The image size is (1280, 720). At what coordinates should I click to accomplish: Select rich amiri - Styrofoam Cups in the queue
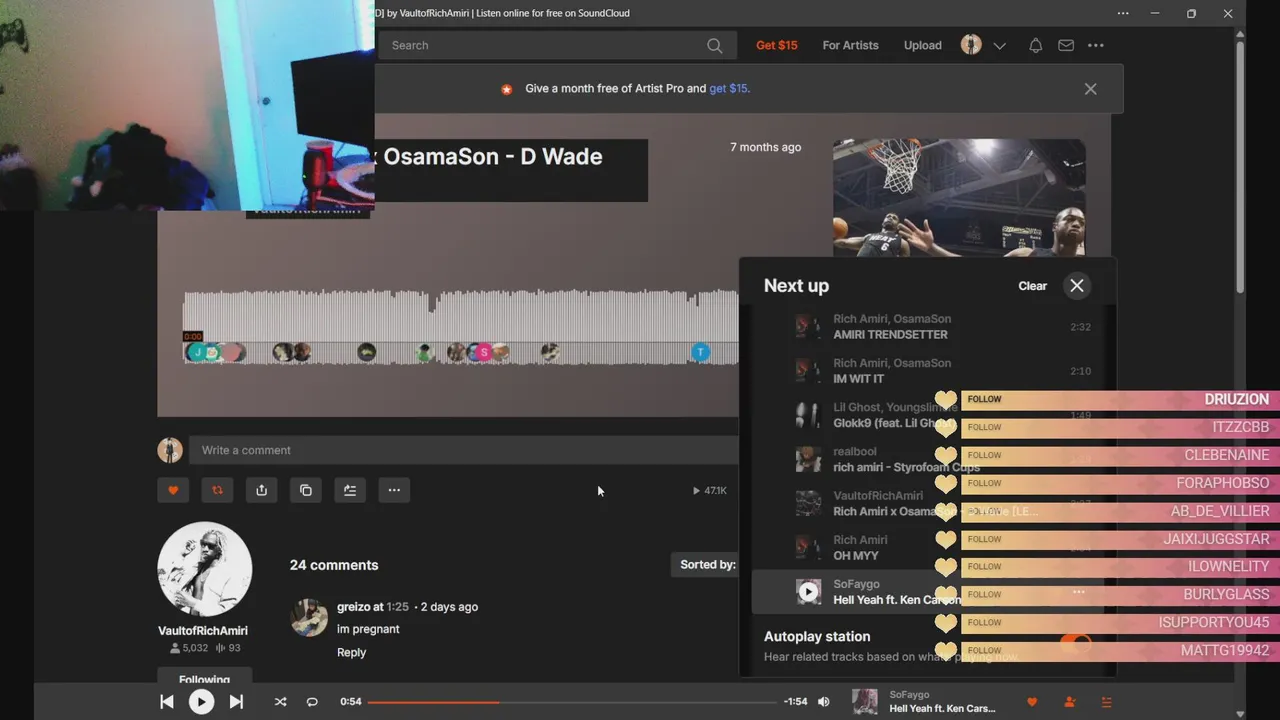tap(906, 467)
